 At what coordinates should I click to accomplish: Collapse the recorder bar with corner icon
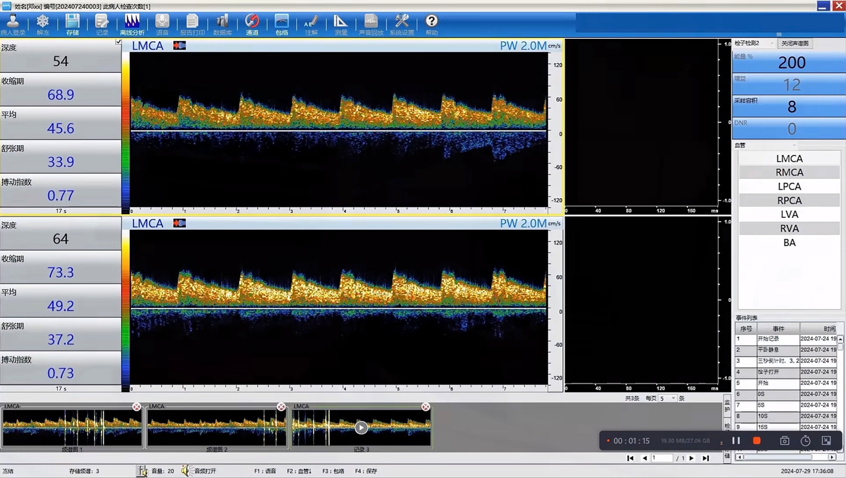click(x=826, y=441)
